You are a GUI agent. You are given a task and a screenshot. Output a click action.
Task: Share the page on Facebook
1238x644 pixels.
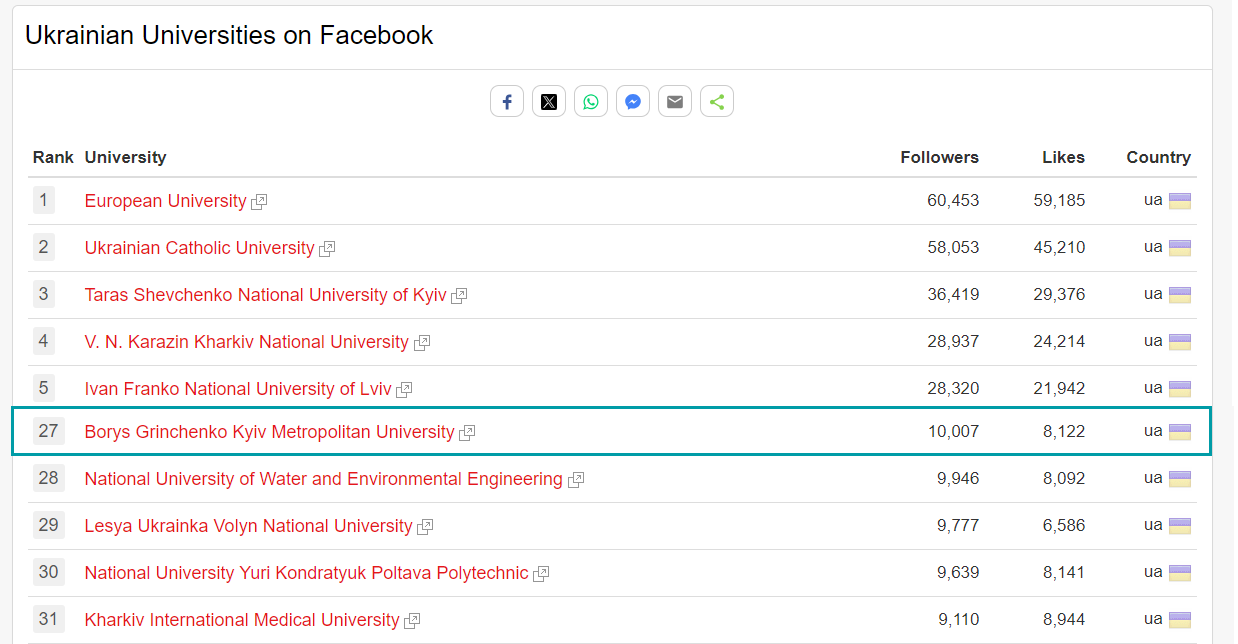pyautogui.click(x=507, y=101)
